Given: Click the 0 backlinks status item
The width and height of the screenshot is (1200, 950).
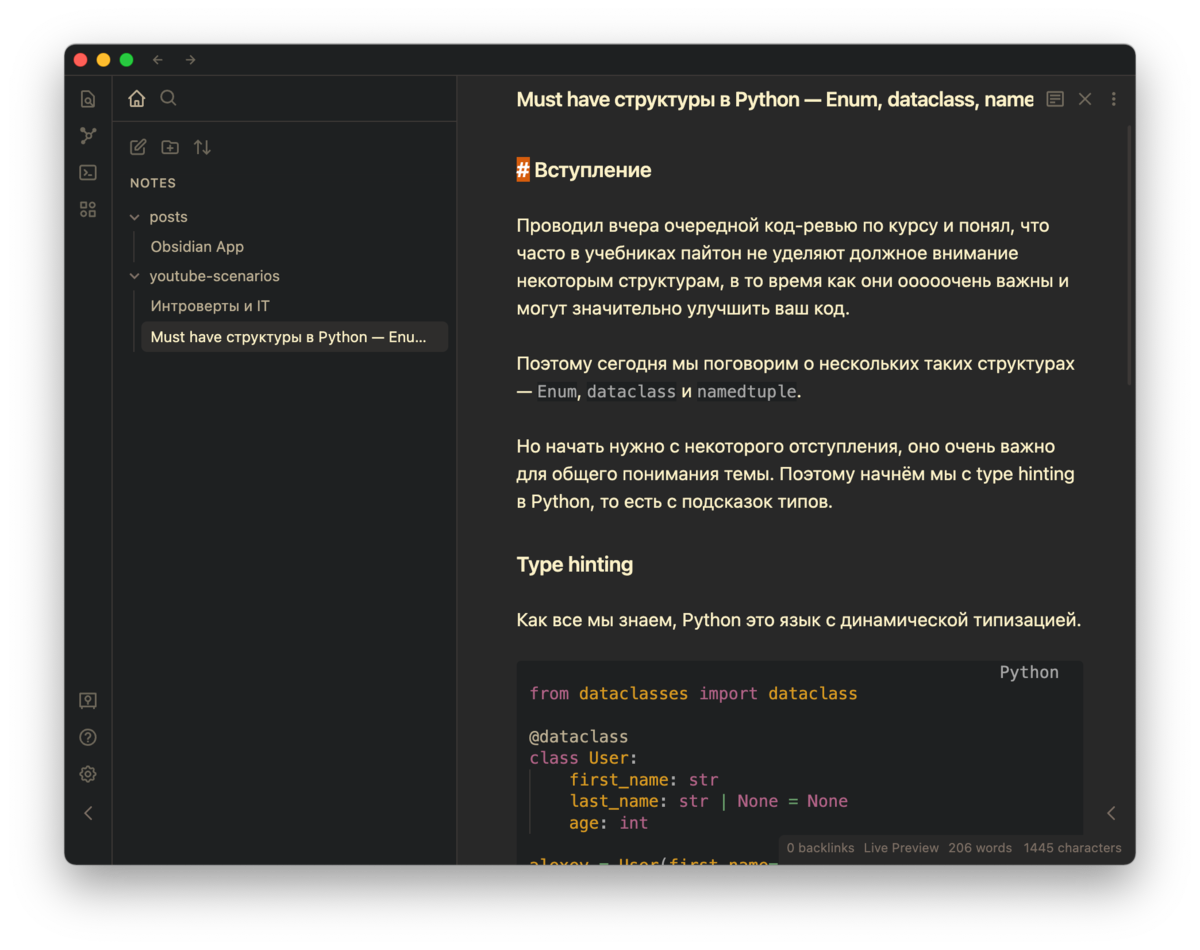Looking at the screenshot, I should [820, 848].
